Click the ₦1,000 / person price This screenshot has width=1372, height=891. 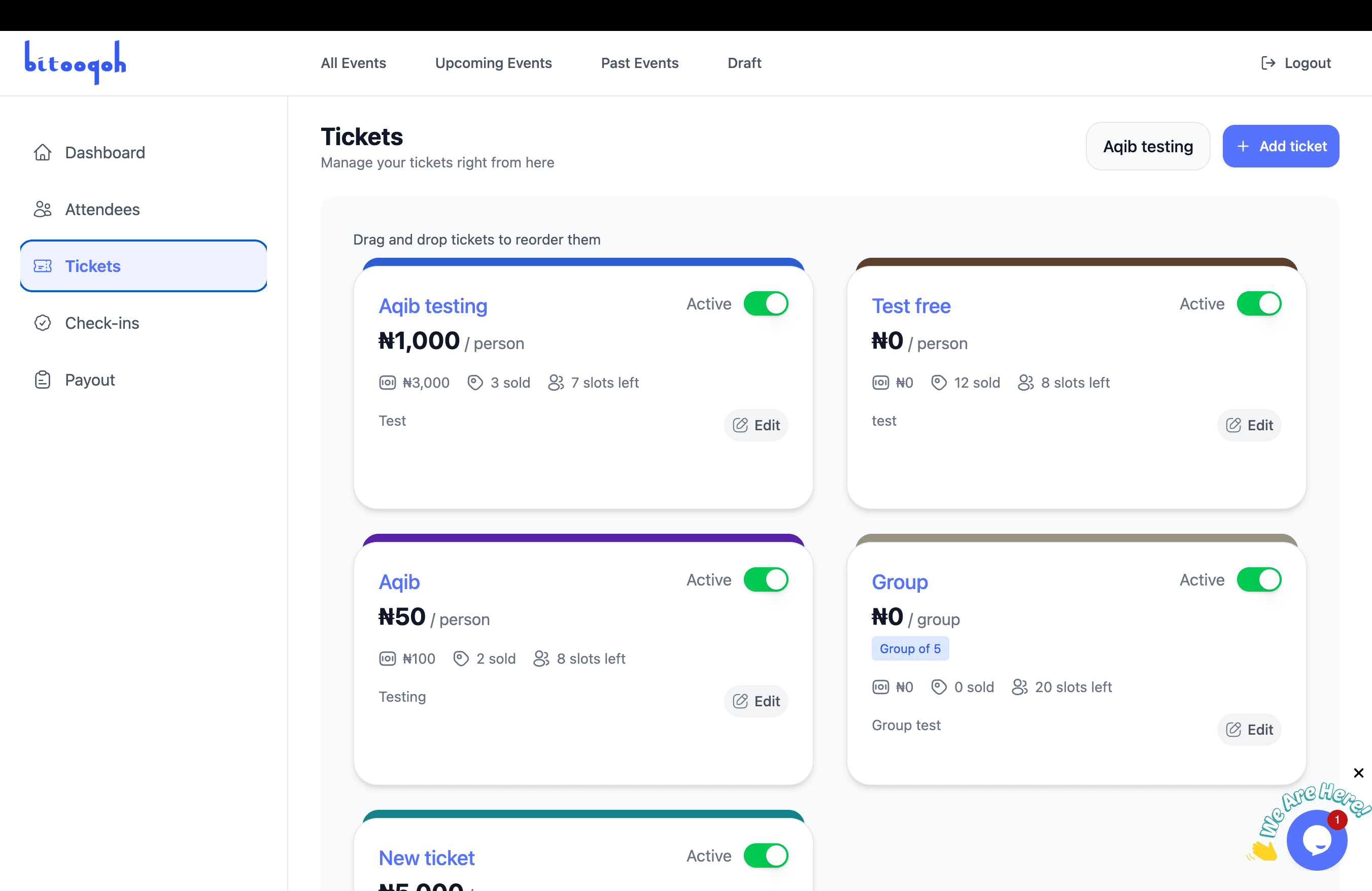[452, 341]
